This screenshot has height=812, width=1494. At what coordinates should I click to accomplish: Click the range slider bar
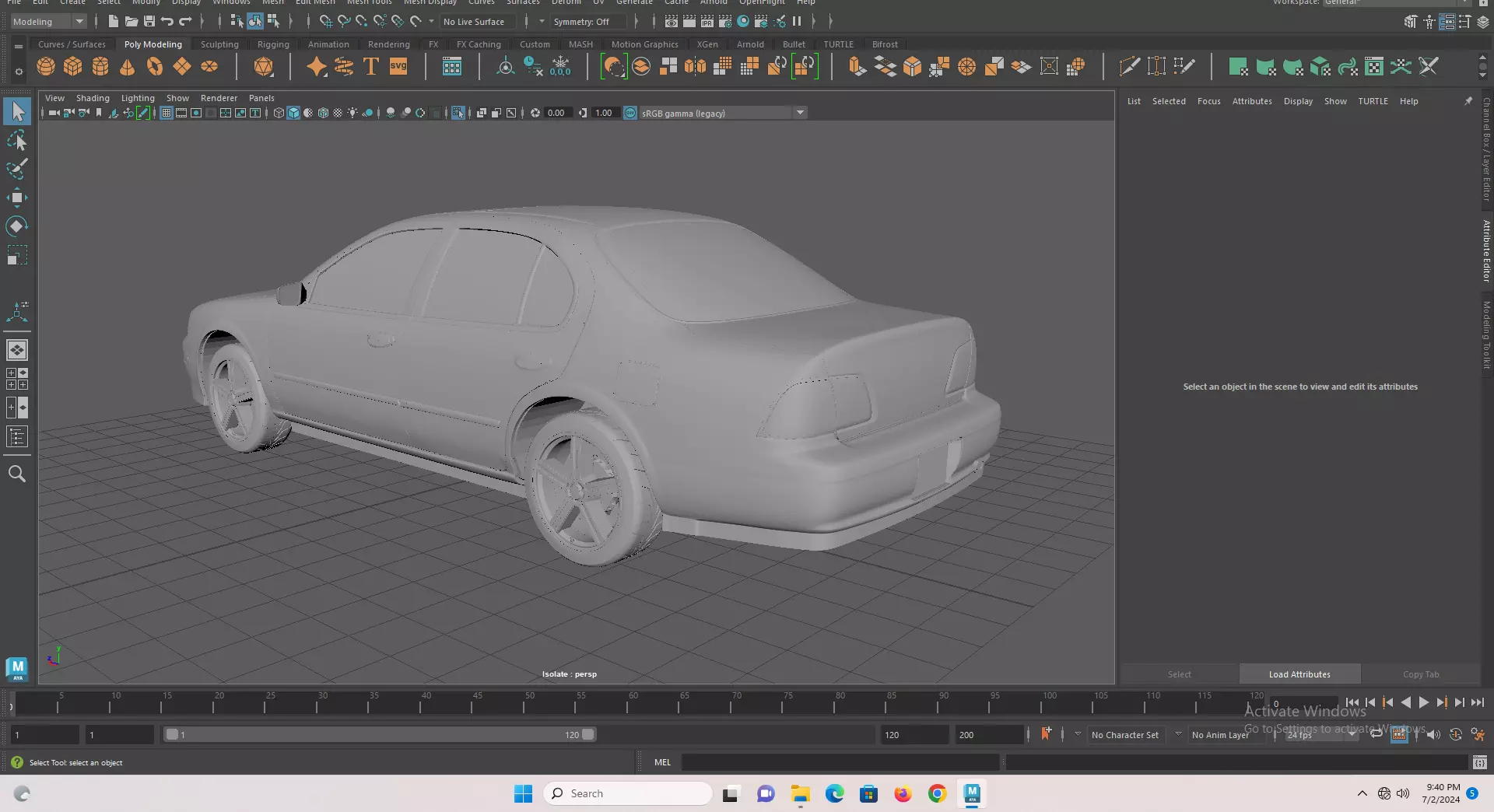(x=380, y=734)
